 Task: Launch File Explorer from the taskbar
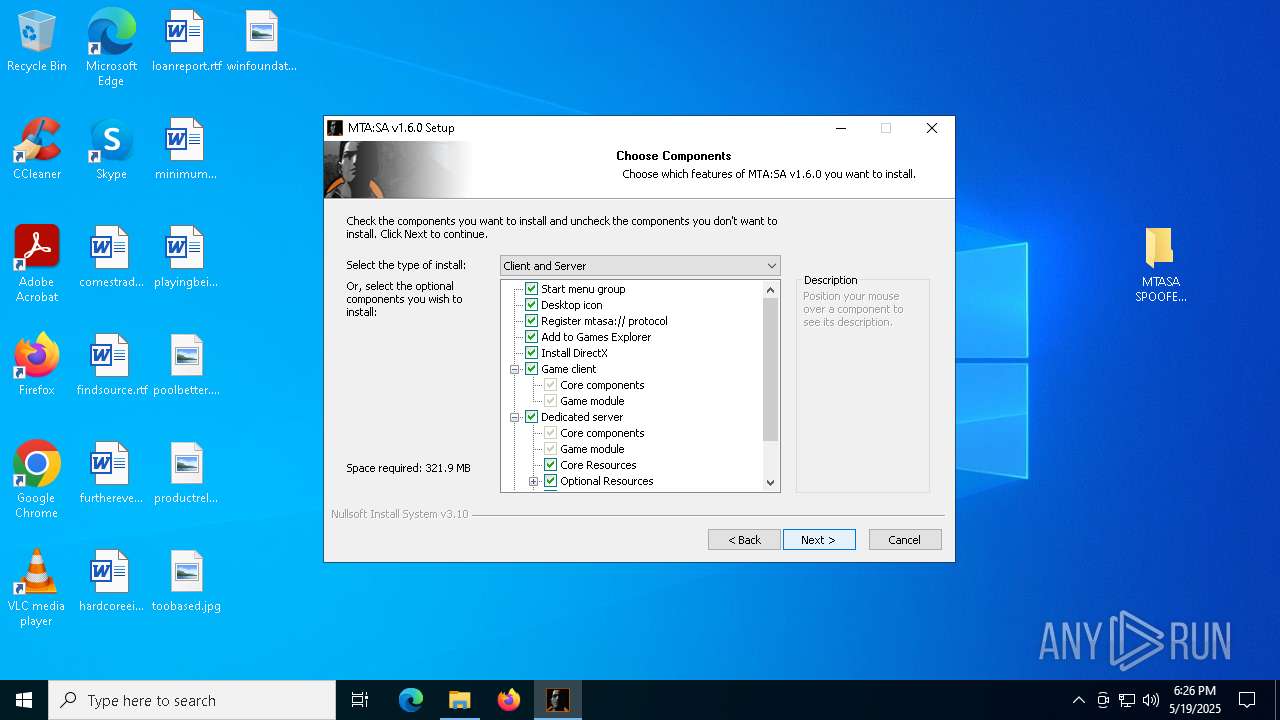click(x=459, y=700)
